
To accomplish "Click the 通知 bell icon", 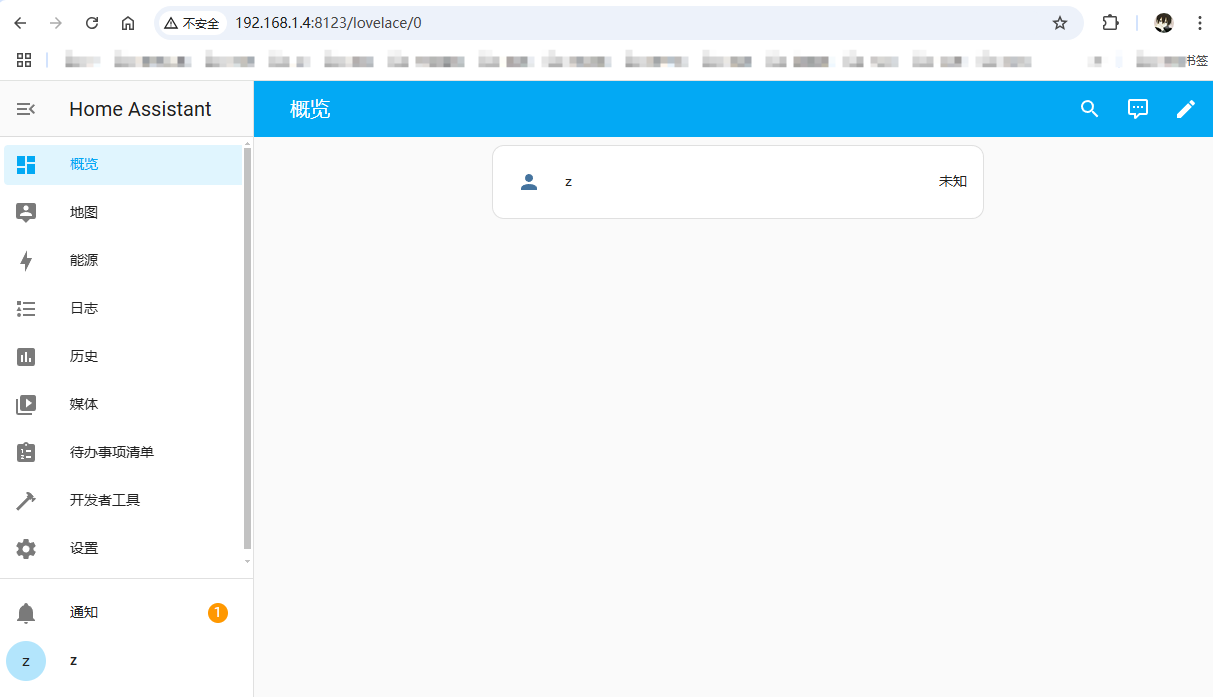I will click(26, 612).
